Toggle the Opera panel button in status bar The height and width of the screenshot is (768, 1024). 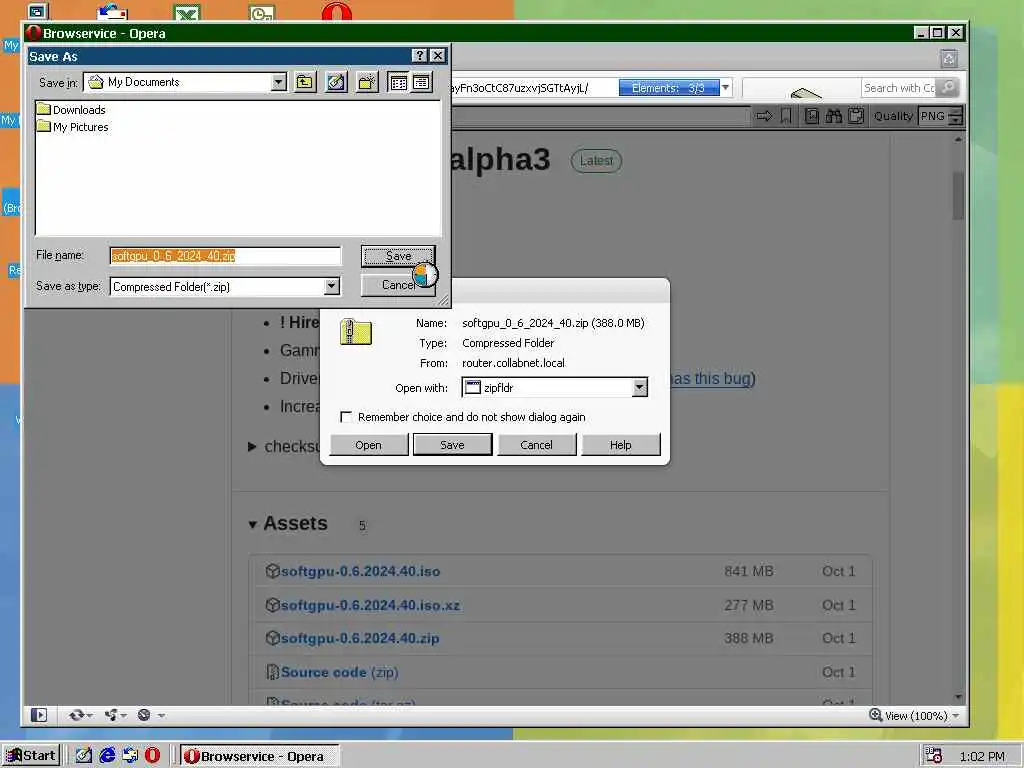[39, 715]
